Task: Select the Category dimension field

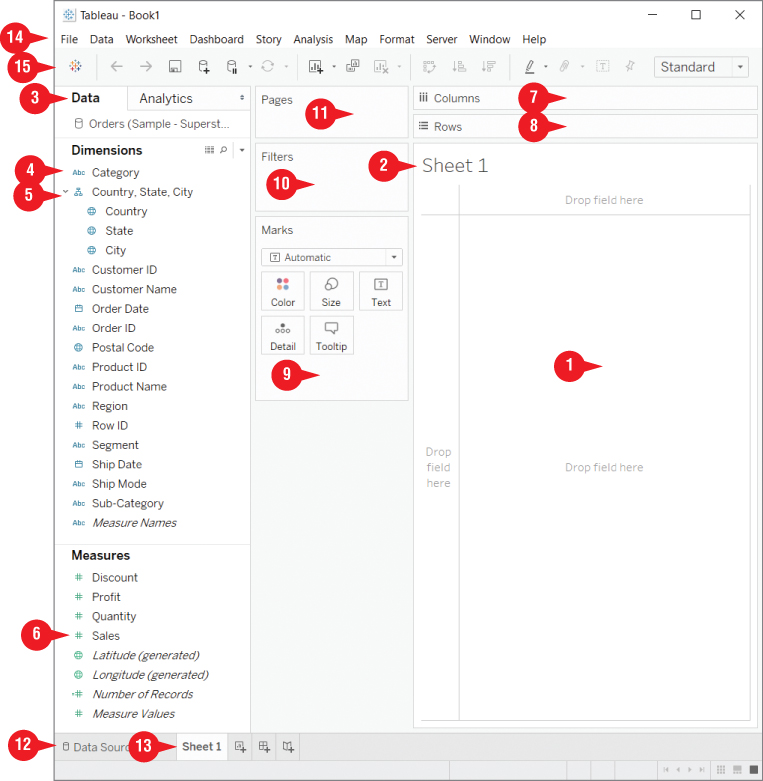Action: pos(115,173)
